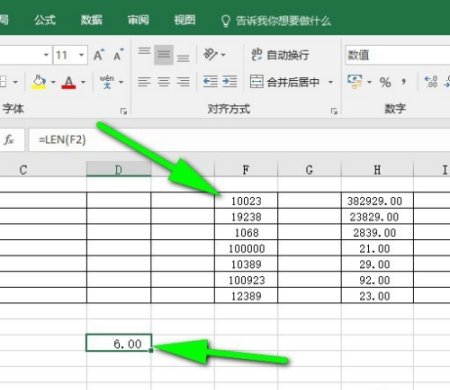450x390 pixels.
Task: Select cell containing 10023
Action: 246,201
